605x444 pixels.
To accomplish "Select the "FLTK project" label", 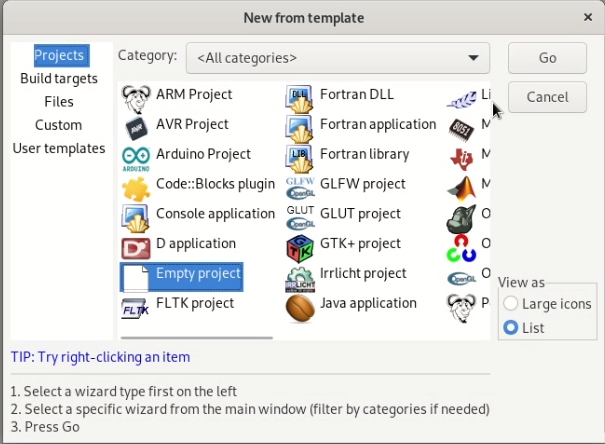I will click(195, 304).
